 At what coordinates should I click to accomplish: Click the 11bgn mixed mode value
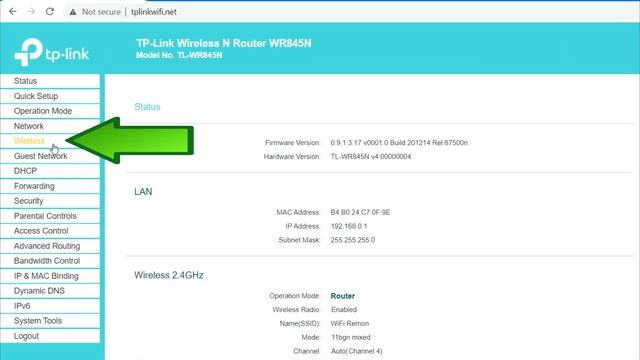pyautogui.click(x=351, y=338)
